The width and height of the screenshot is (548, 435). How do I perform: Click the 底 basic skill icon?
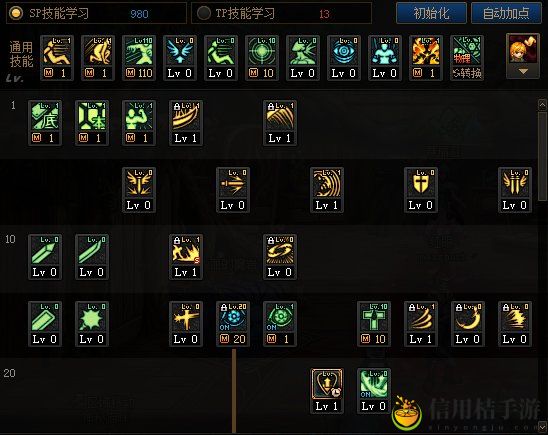coord(45,123)
